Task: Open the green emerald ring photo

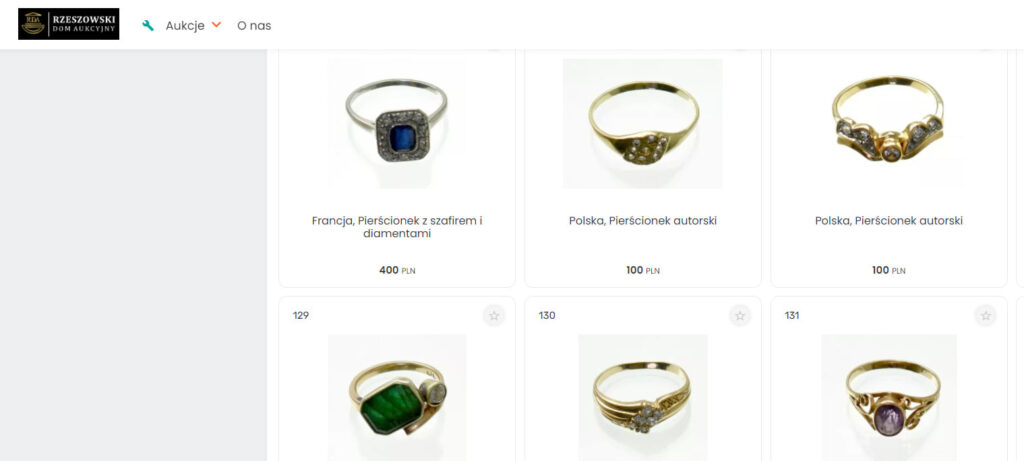Action: click(x=397, y=398)
